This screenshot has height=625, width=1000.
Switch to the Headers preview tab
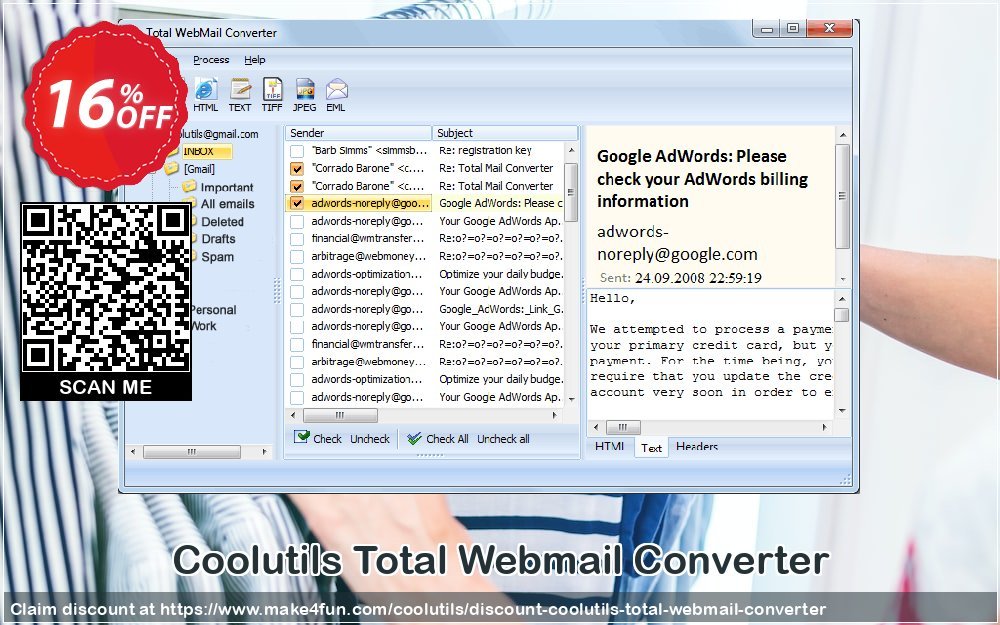click(x=696, y=446)
